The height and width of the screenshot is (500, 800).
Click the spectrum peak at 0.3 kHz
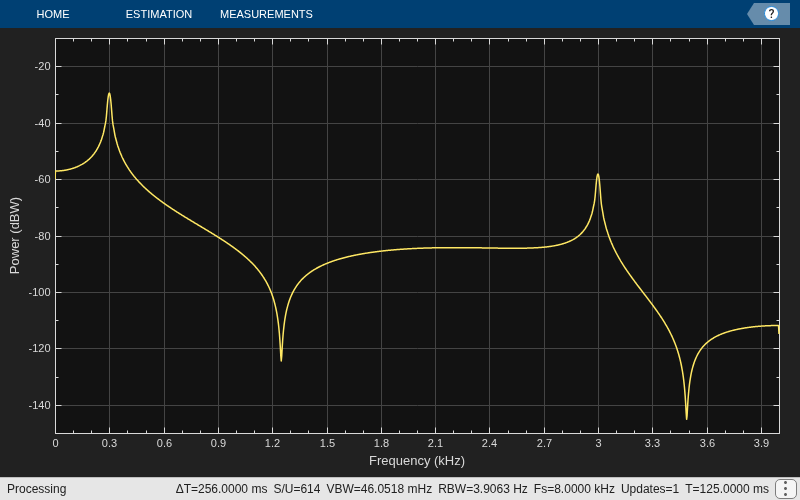pyautogui.click(x=109, y=94)
